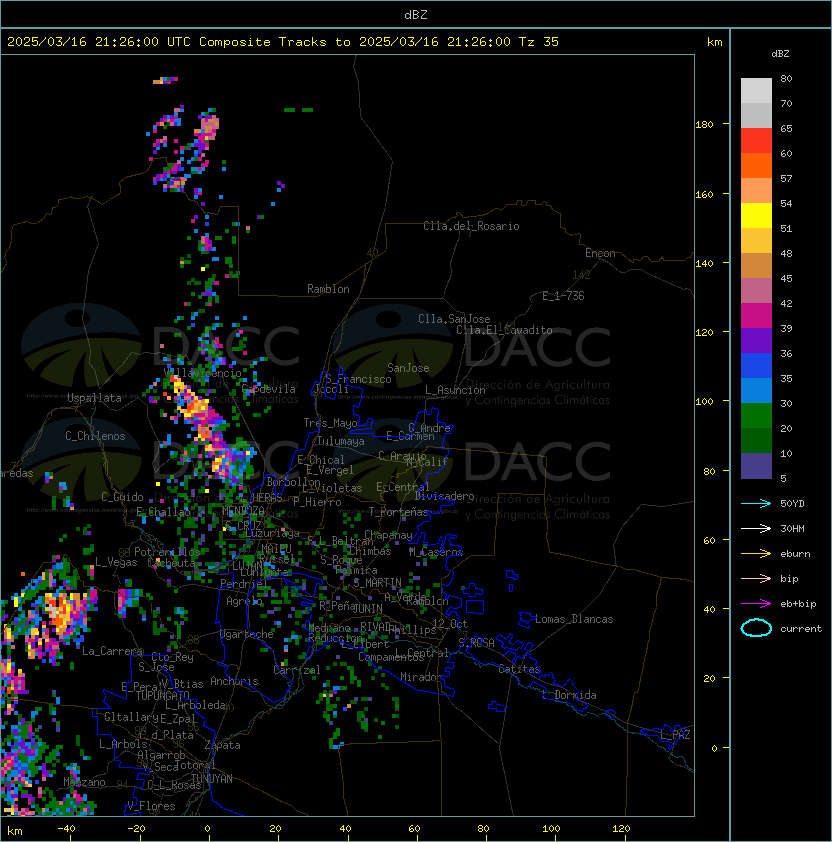Click the 'eburn' legend label
The height and width of the screenshot is (842, 832).
point(795,554)
